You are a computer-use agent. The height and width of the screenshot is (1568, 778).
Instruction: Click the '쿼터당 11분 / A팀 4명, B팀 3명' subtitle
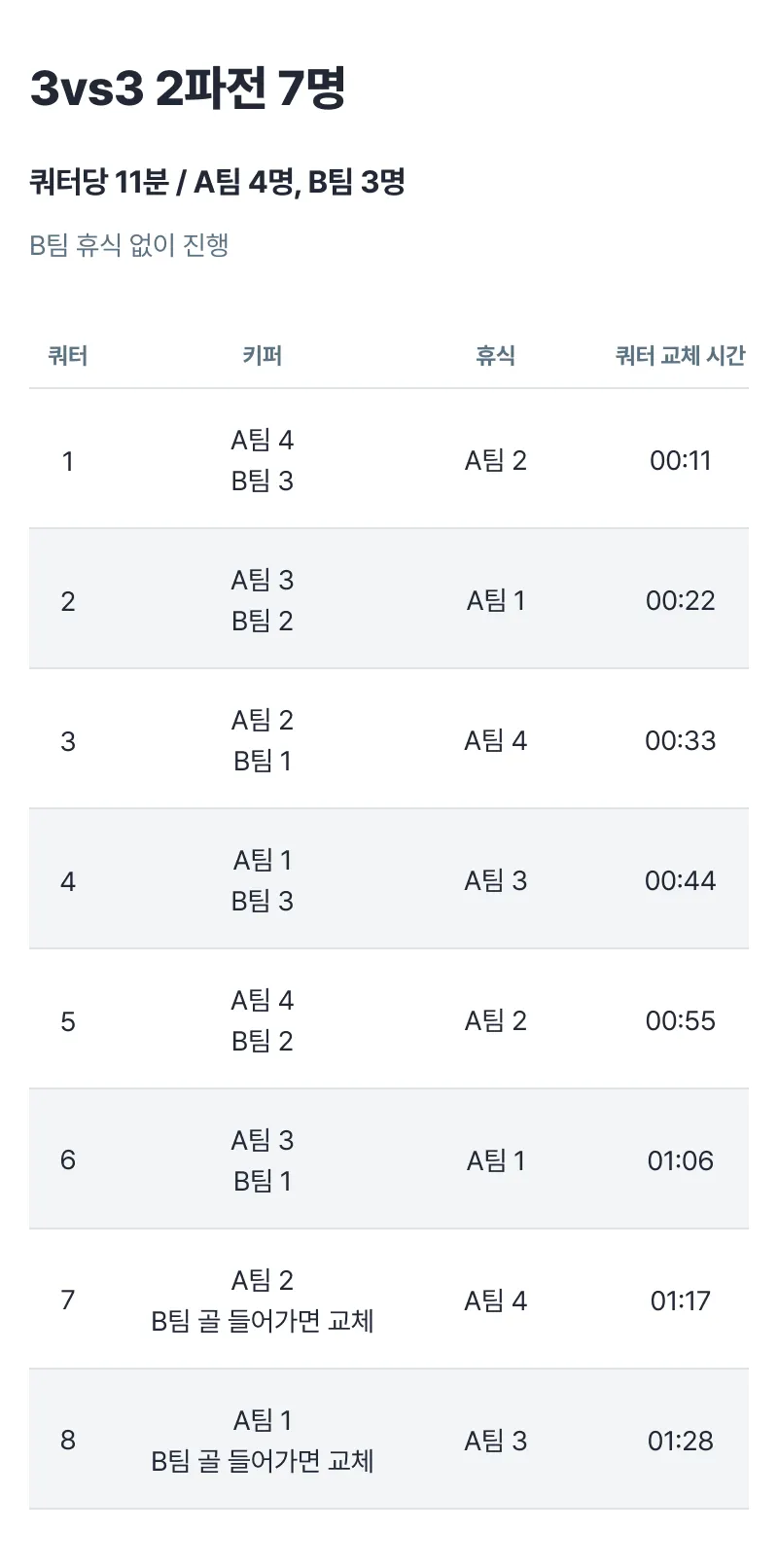coord(217,182)
